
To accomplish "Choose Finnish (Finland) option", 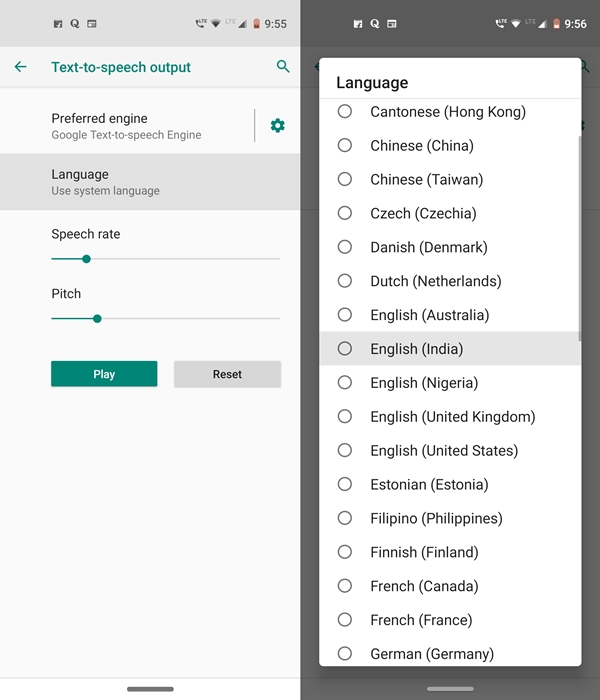I will [450, 552].
